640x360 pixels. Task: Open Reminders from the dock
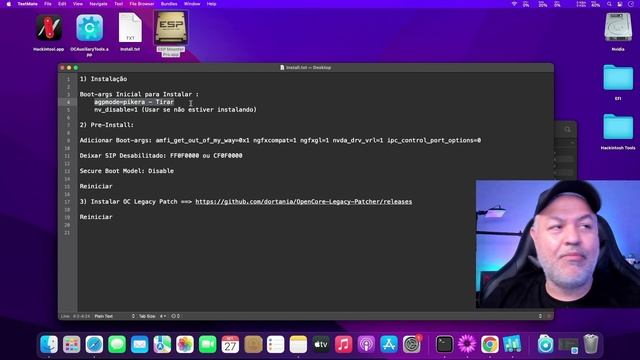pyautogui.click(x=276, y=344)
